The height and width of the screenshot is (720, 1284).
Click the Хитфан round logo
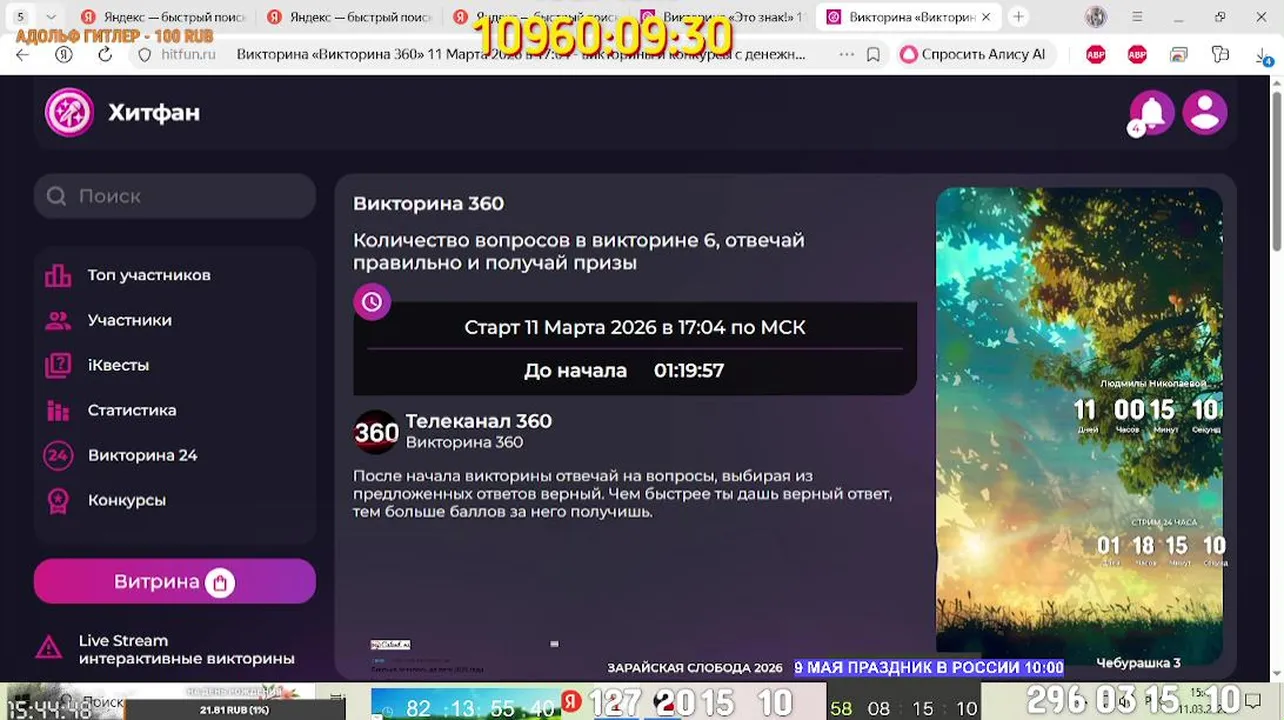point(69,112)
